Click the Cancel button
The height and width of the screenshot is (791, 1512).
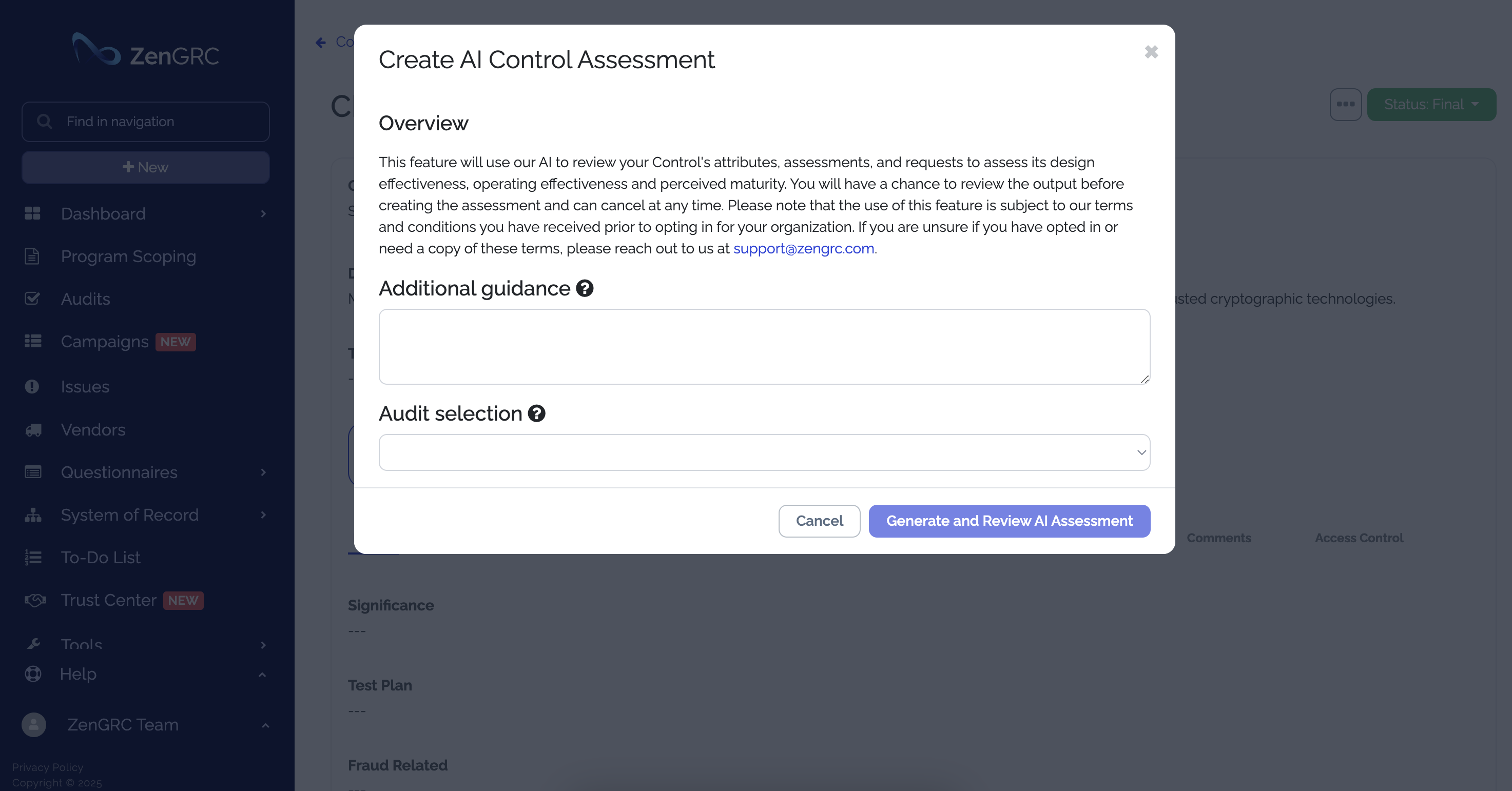pos(819,521)
